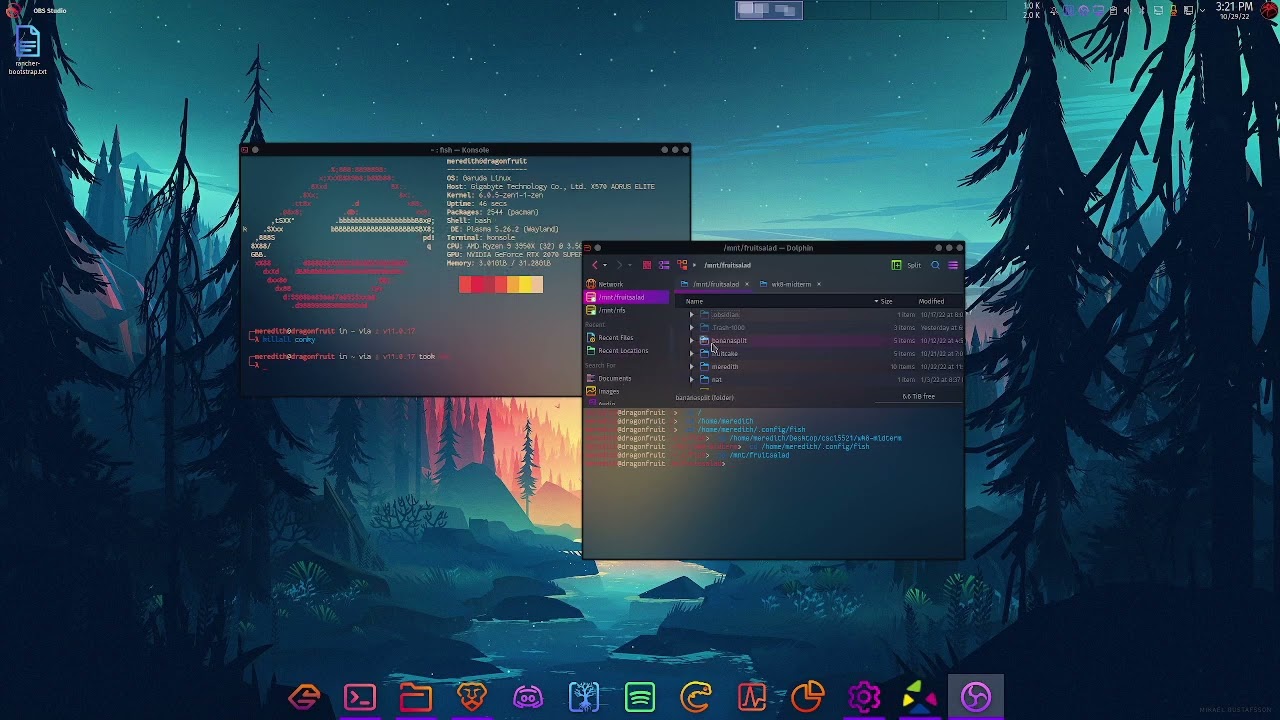Open the volume control in system tray

coord(1127,10)
